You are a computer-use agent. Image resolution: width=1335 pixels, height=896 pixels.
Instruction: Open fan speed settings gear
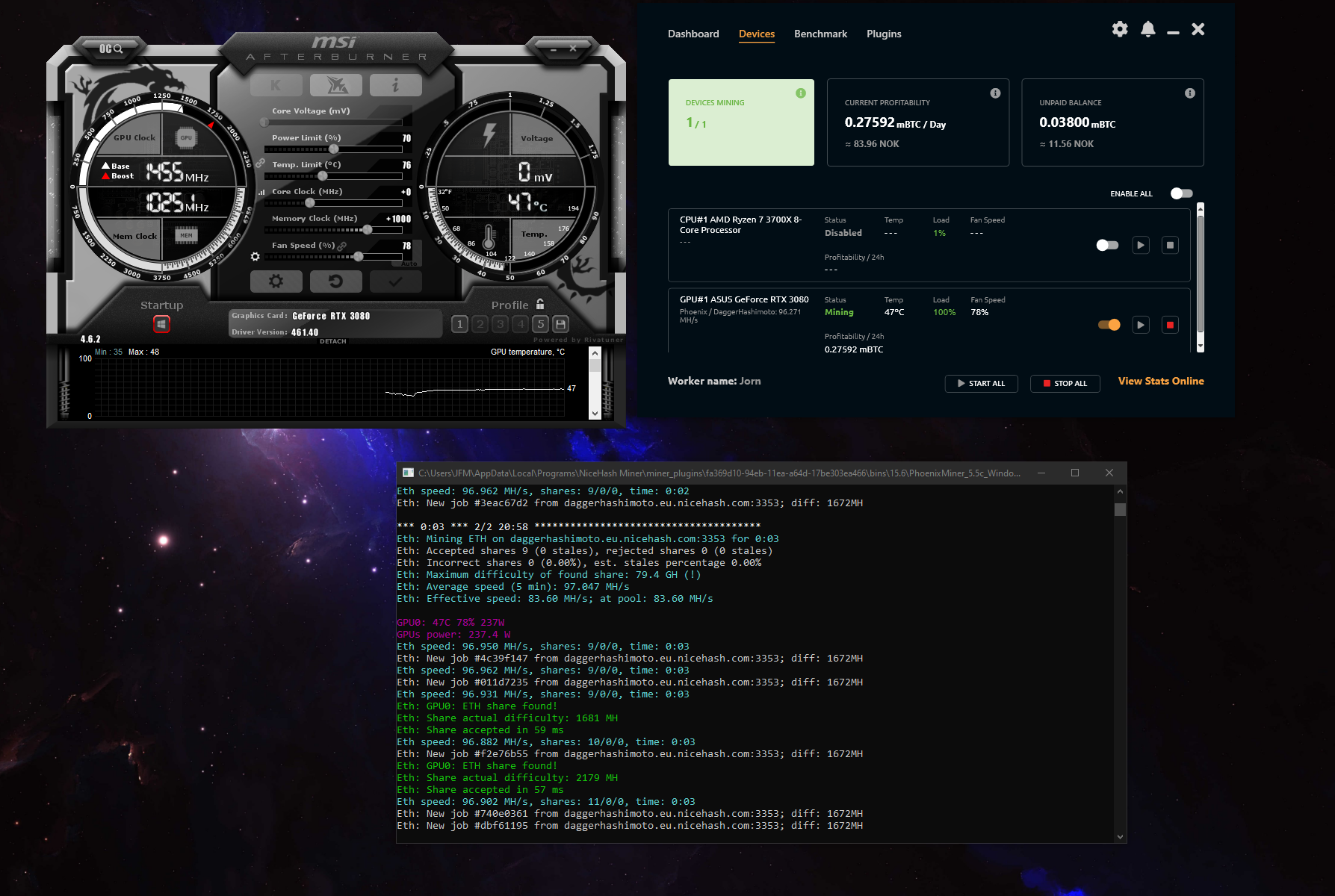(255, 256)
